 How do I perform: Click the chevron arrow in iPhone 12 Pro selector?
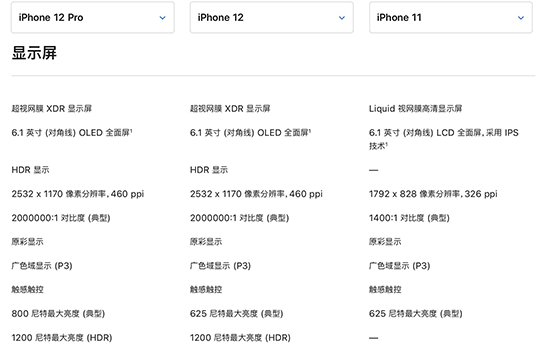coord(162,18)
